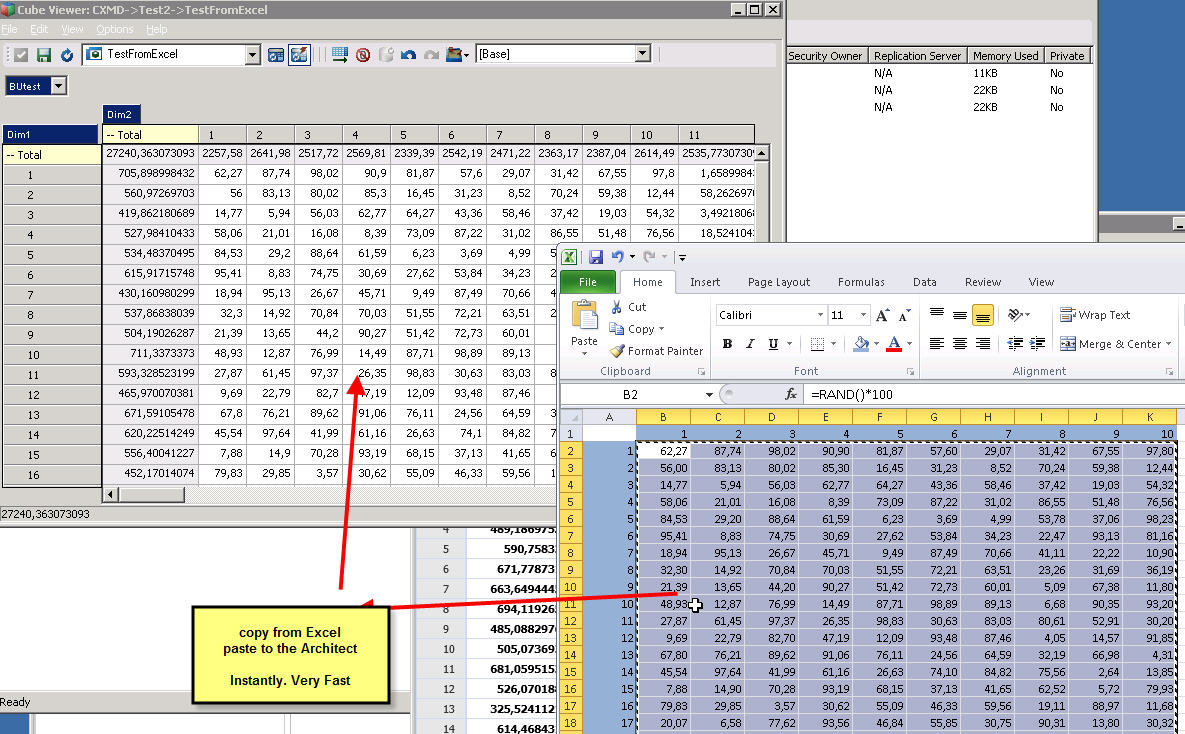Toggle Underline formatting in Excel
The image size is (1185, 734).
click(773, 344)
